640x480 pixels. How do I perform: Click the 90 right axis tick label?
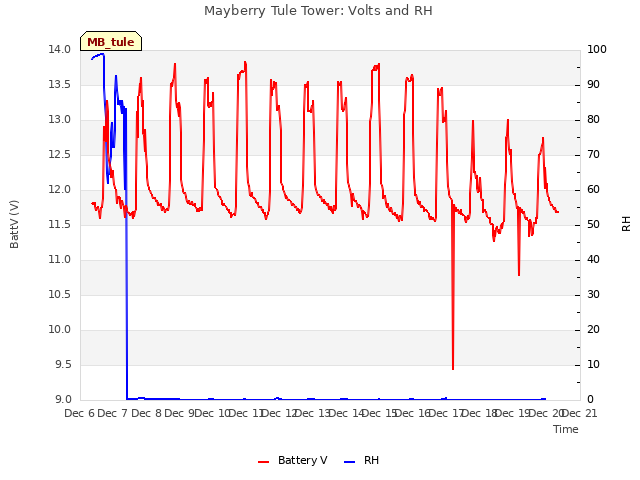(593, 84)
